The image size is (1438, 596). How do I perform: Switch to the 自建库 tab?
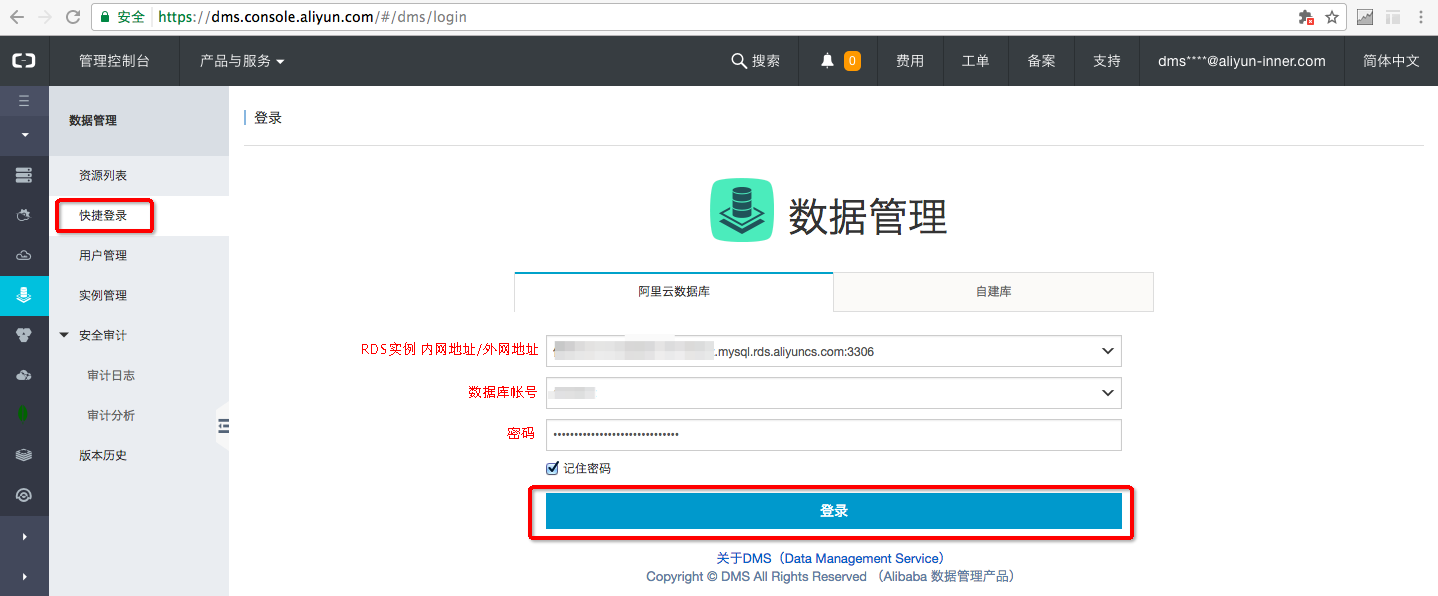coord(993,292)
